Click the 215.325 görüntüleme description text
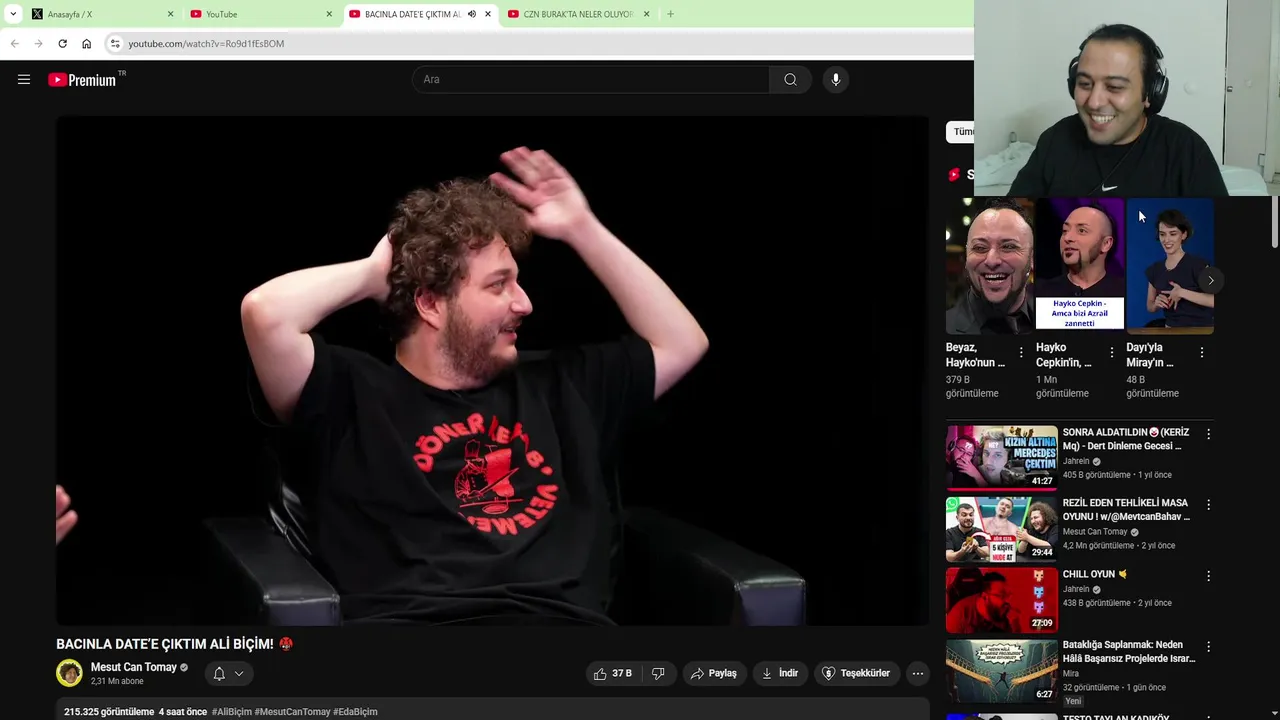The image size is (1280, 720). 109,712
